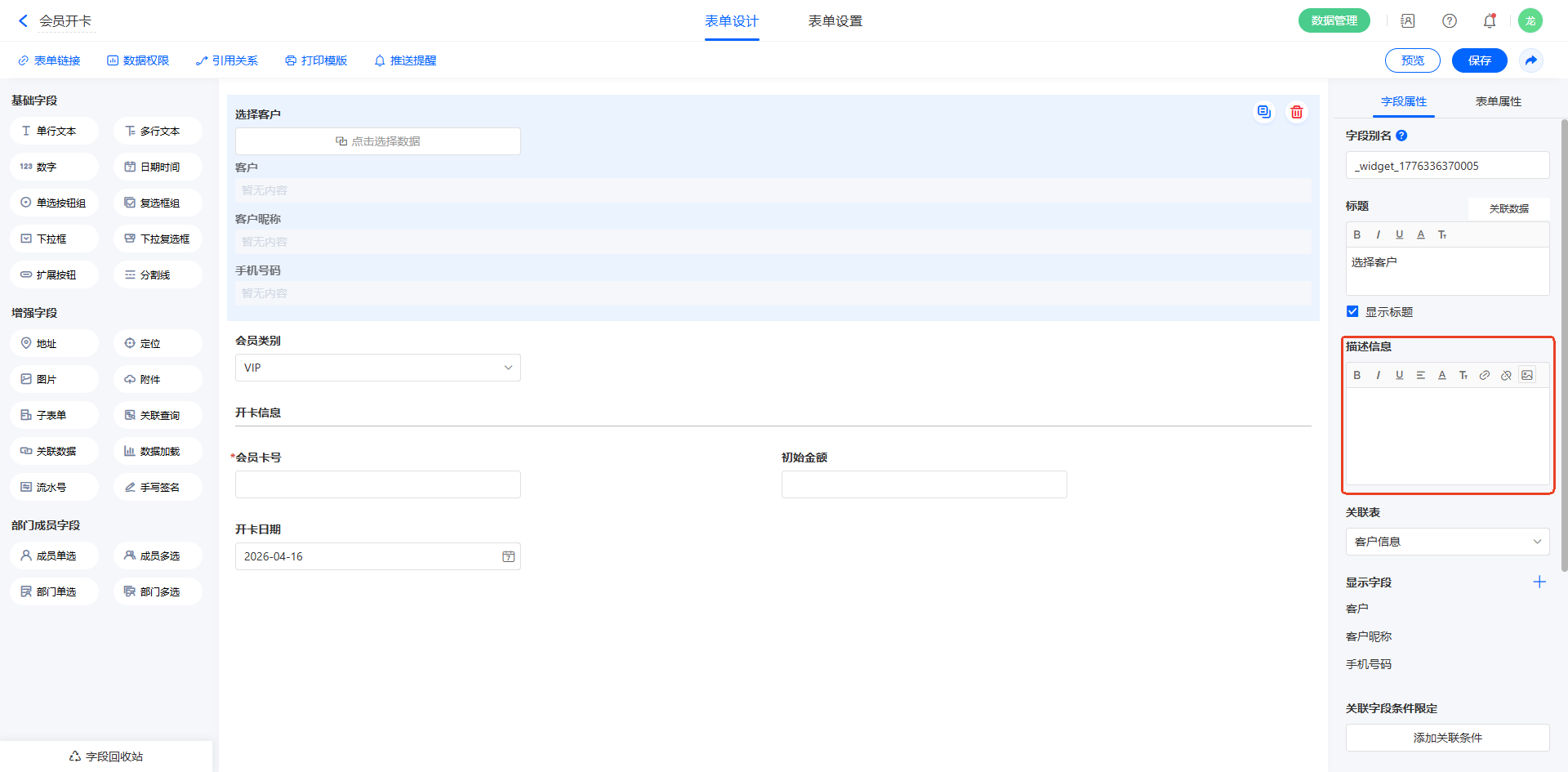Set text color in 描述信息 toolbar

pyautogui.click(x=1442, y=375)
